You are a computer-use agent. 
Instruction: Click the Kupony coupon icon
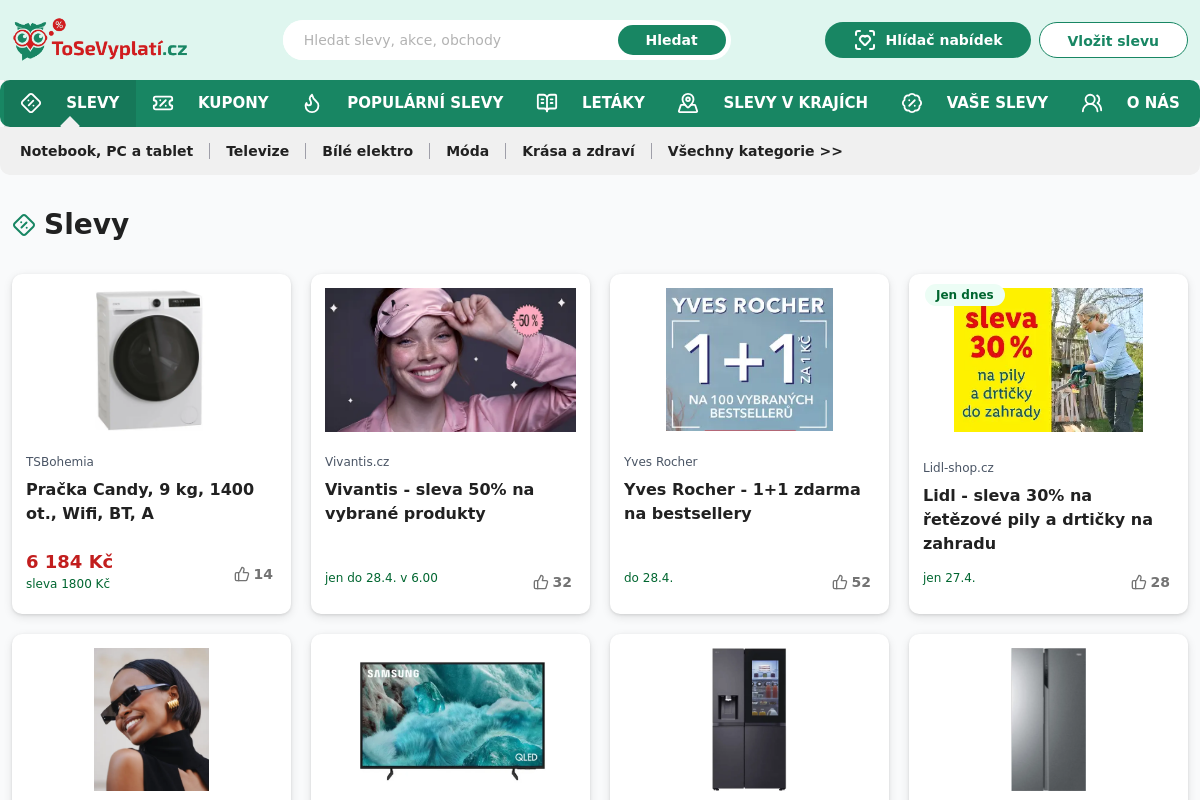click(163, 103)
